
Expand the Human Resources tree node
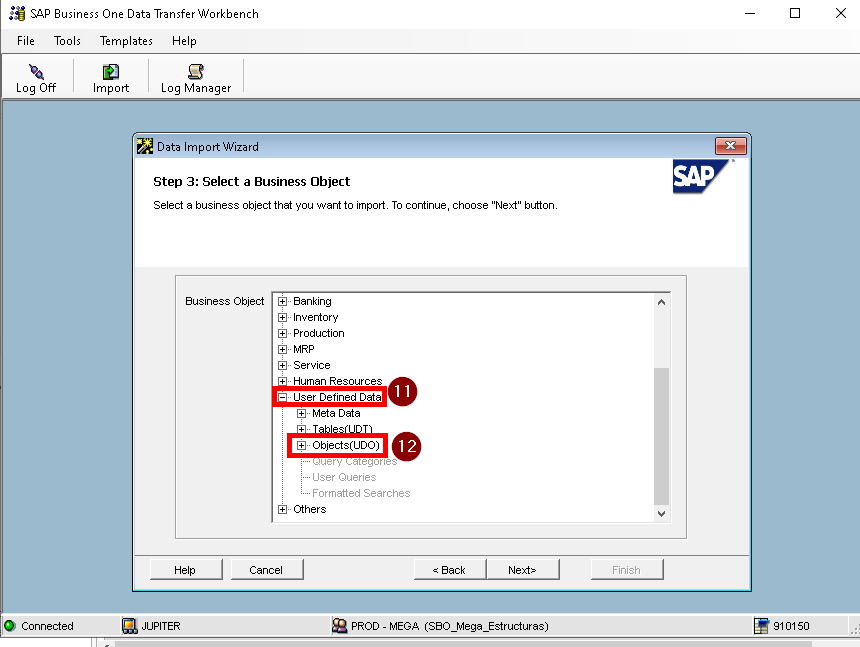[282, 381]
